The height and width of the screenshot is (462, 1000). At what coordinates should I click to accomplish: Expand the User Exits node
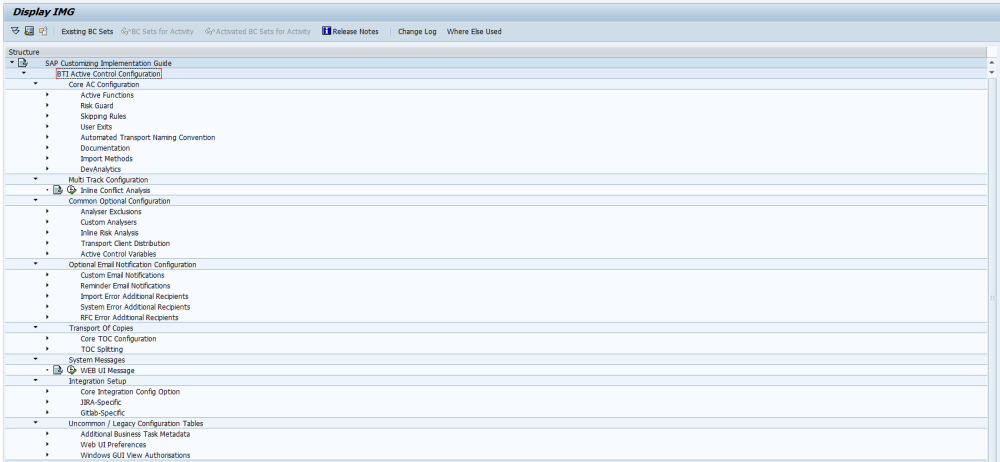48,126
